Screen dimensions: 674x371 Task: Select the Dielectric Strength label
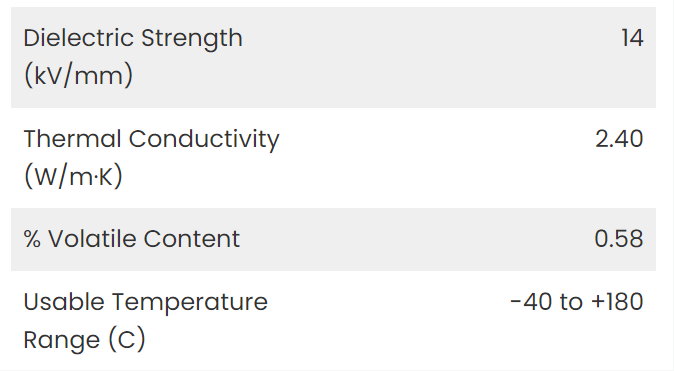(133, 39)
